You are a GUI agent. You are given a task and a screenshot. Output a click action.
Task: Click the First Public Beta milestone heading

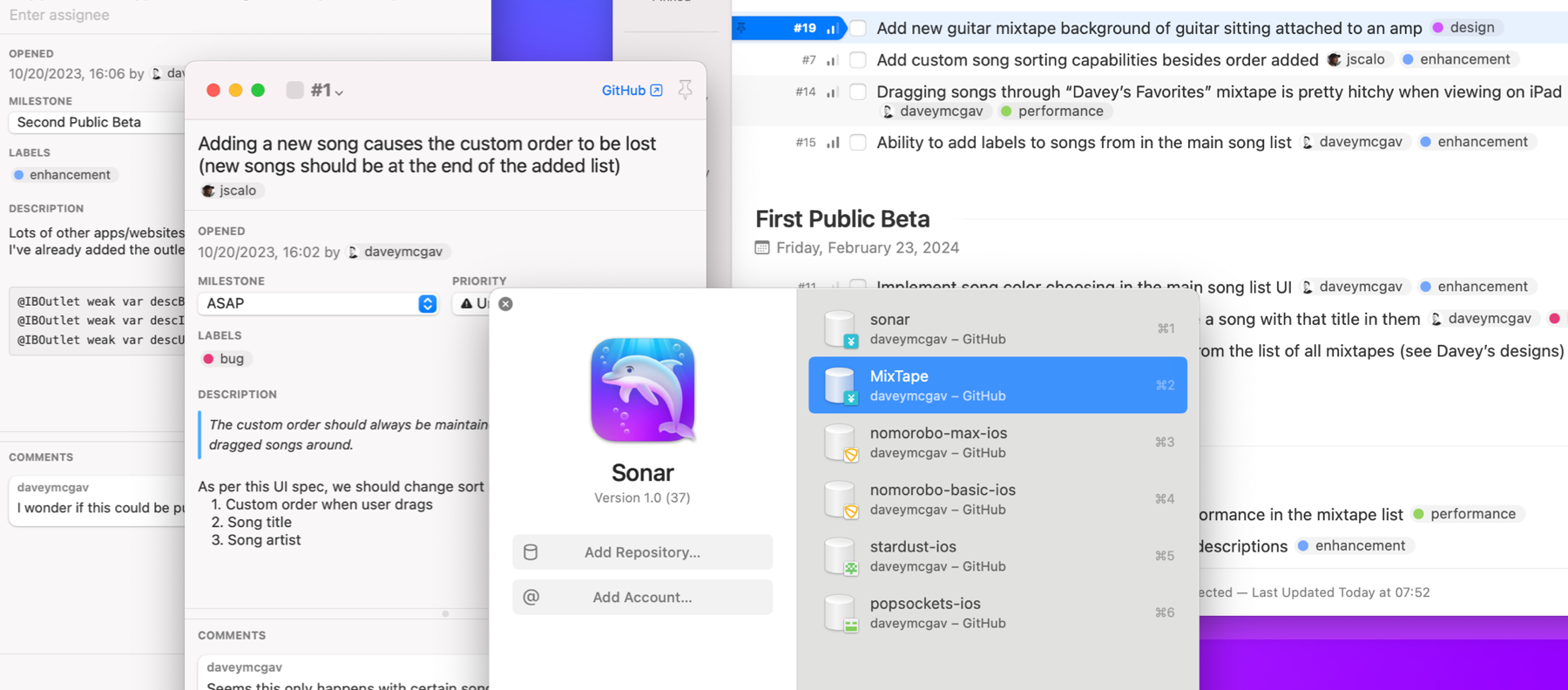click(842, 219)
